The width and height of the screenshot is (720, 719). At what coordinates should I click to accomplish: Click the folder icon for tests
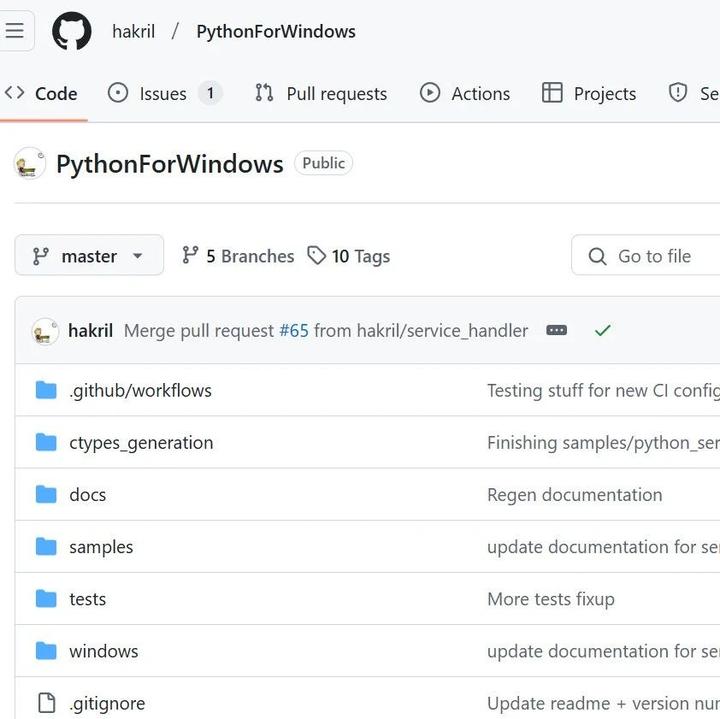[x=46, y=599]
